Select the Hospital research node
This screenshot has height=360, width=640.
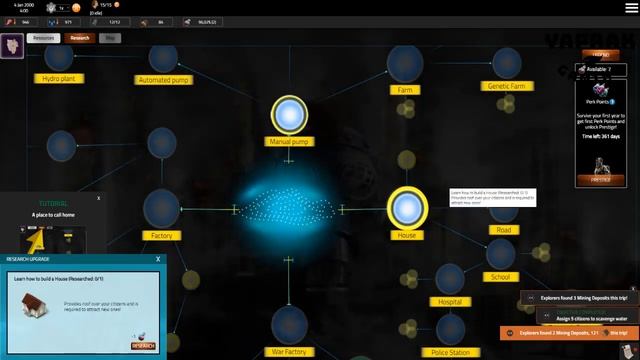pos(449,279)
